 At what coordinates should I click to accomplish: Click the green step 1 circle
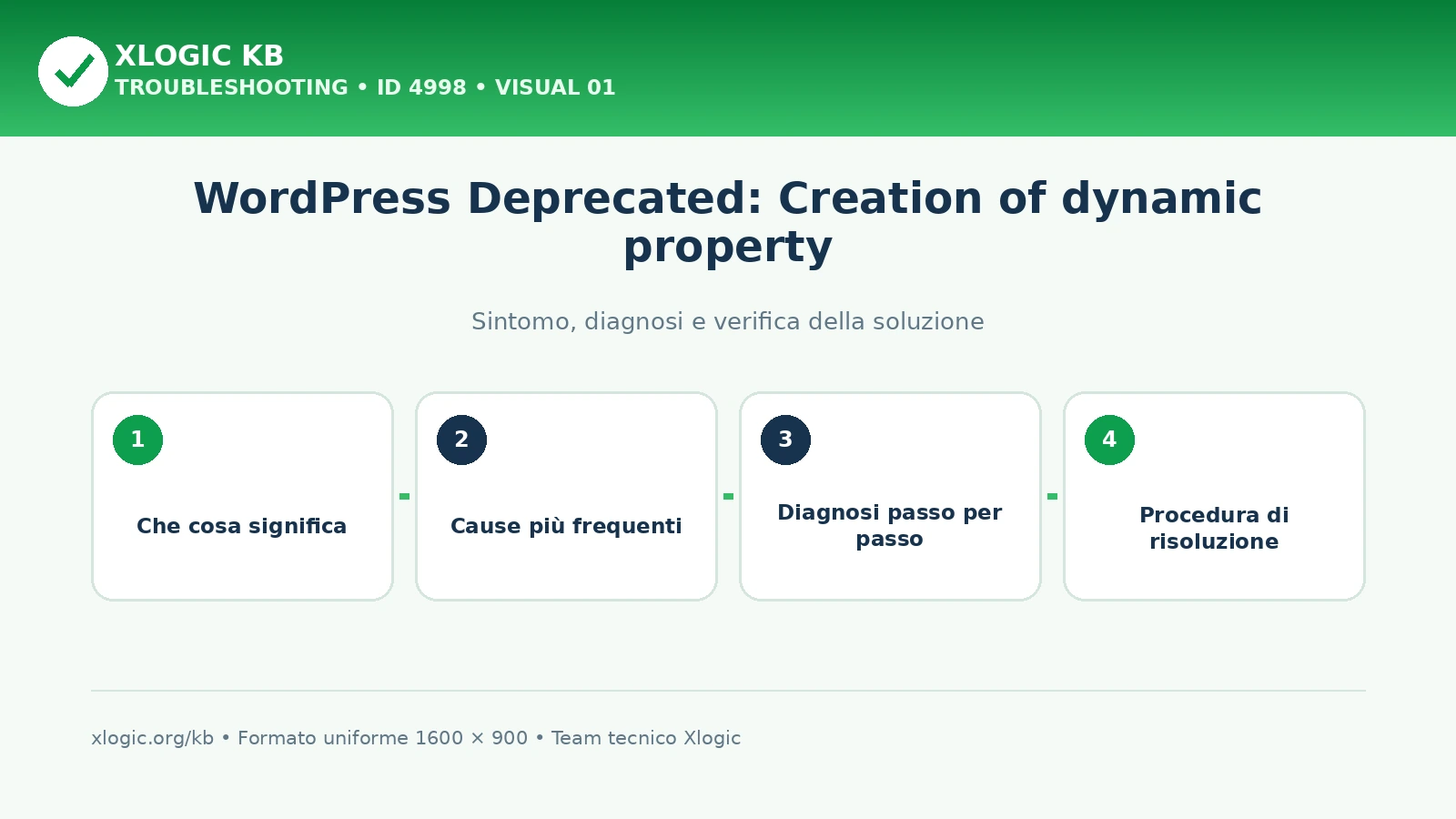[x=137, y=440]
